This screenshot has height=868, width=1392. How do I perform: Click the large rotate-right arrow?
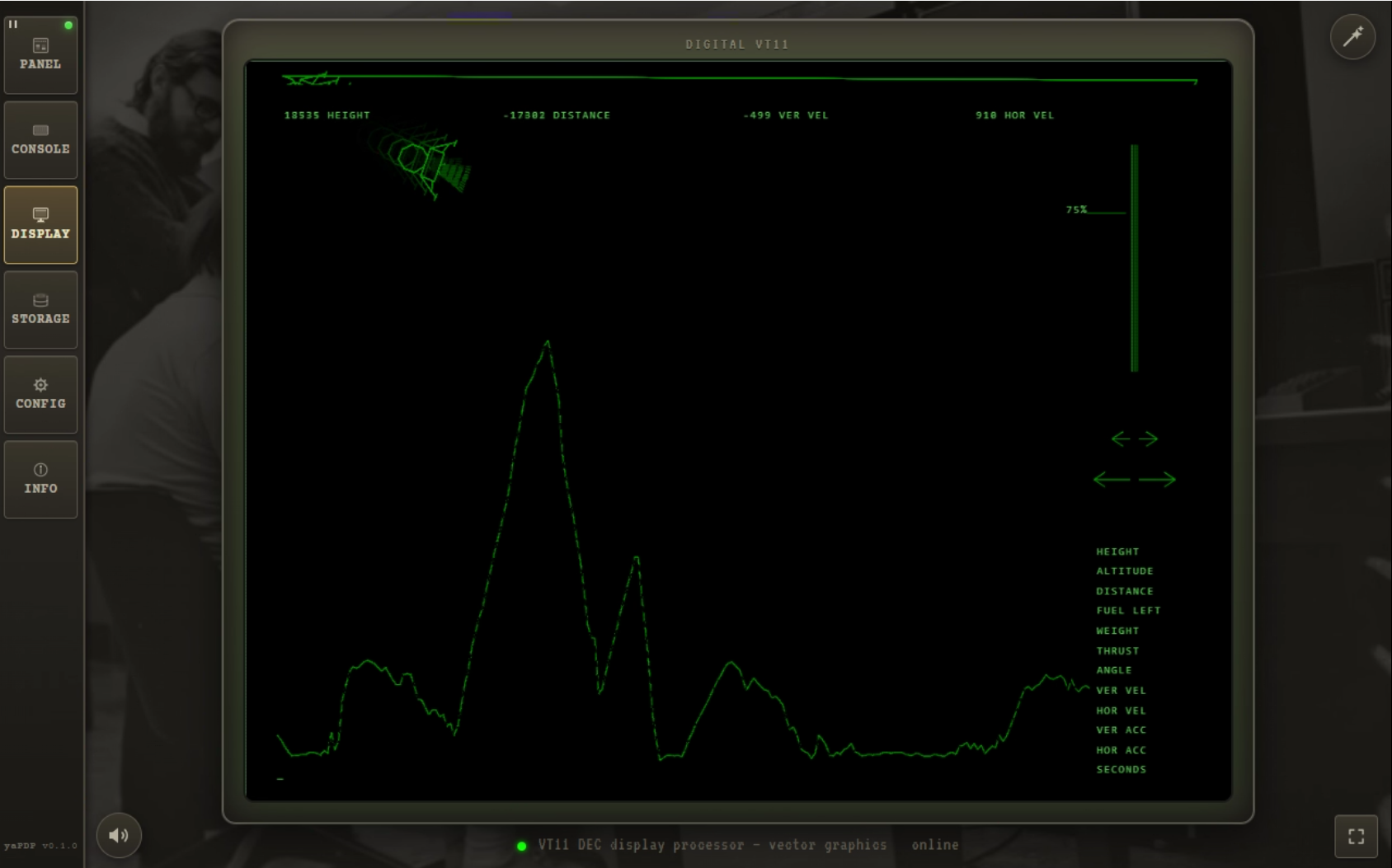(1157, 479)
